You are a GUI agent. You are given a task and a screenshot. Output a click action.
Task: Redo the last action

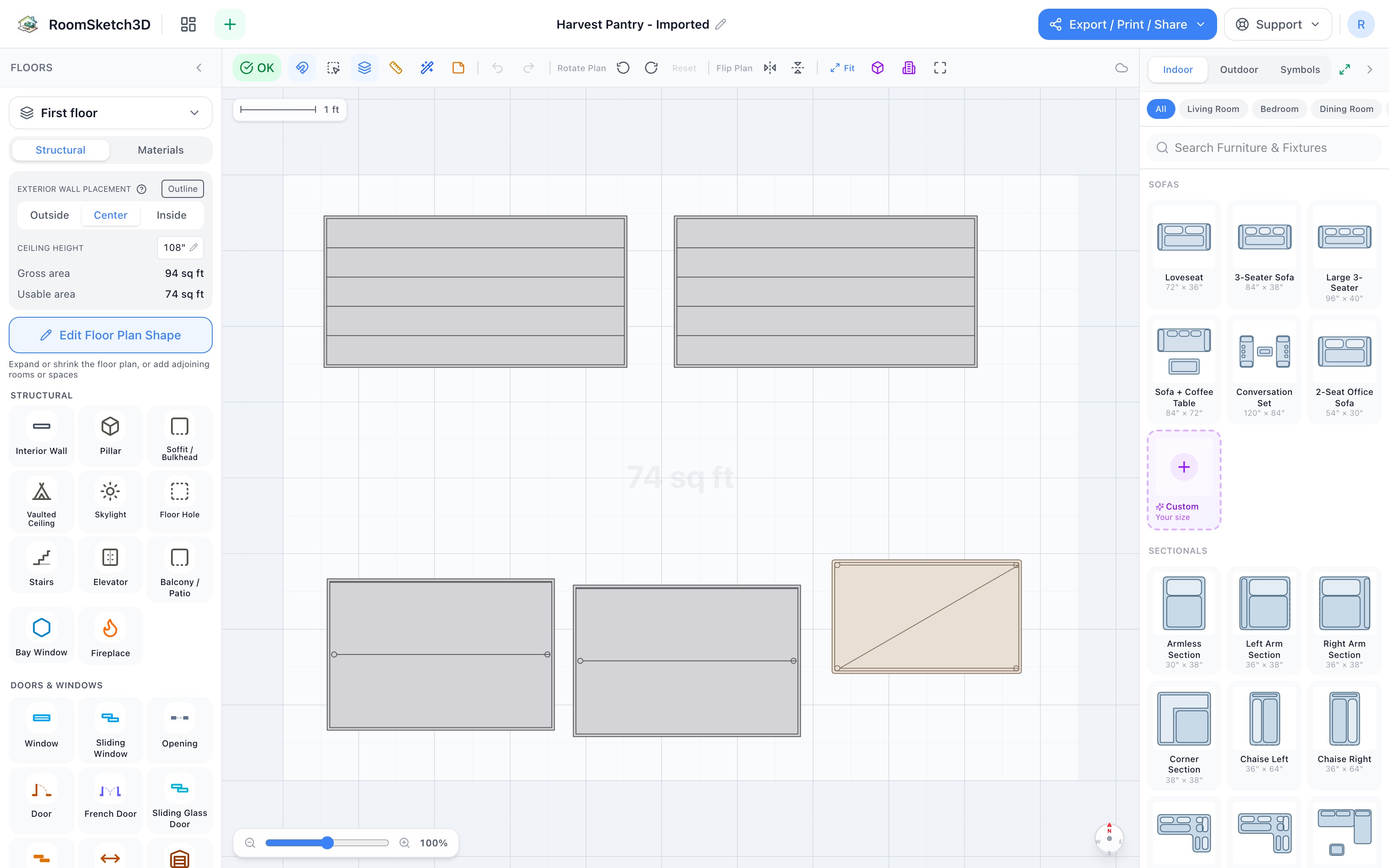(x=529, y=68)
